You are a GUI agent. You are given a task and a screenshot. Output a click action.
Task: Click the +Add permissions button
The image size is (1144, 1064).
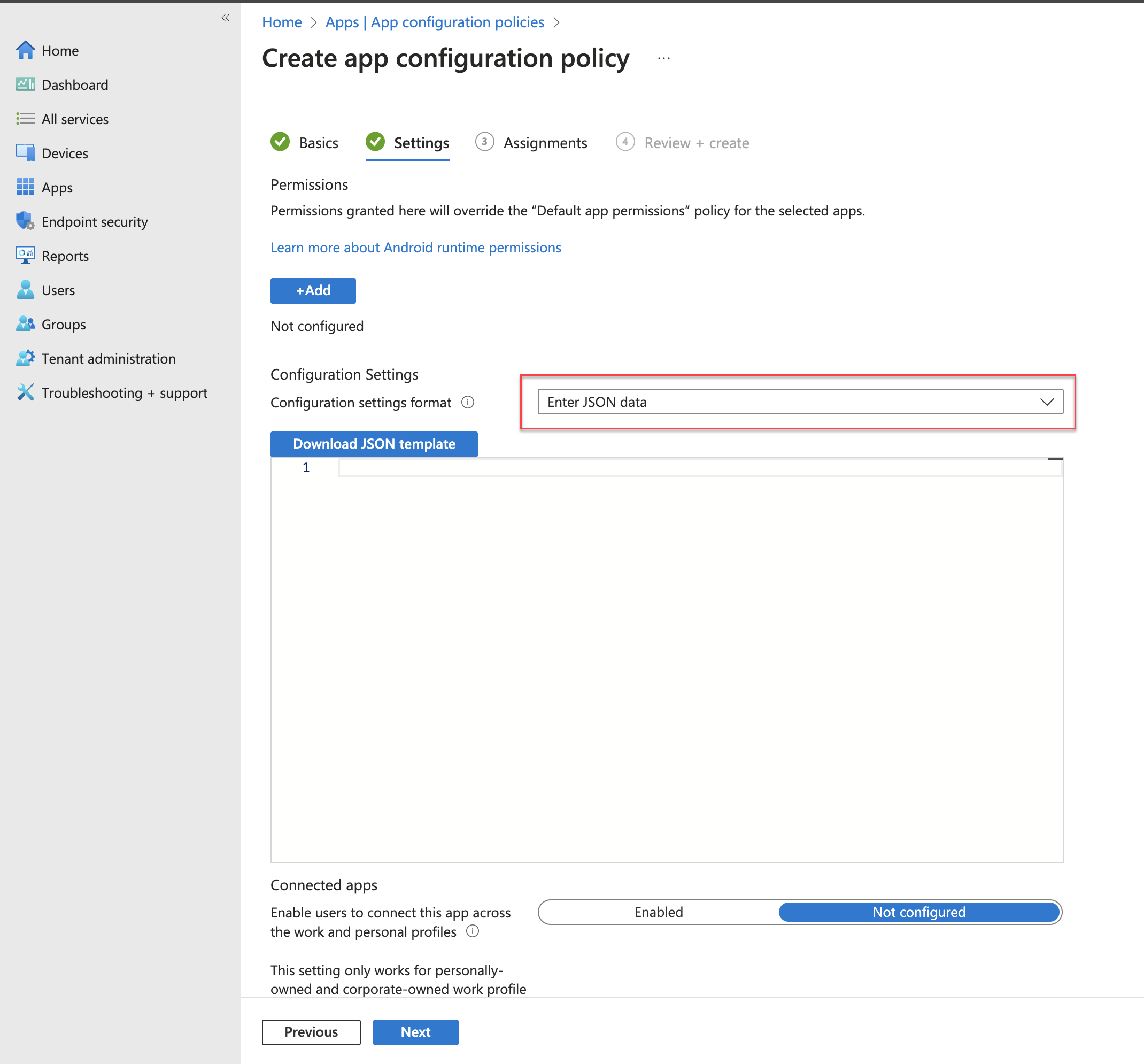[x=312, y=290]
